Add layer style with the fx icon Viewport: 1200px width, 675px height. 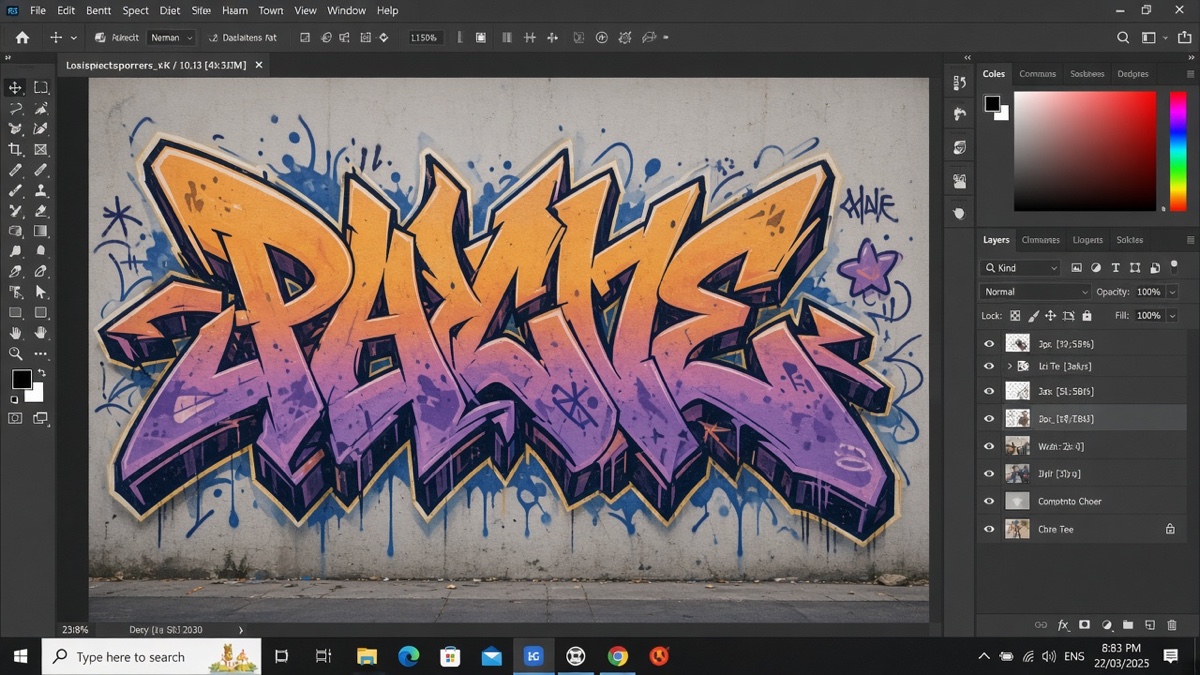pyautogui.click(x=1063, y=625)
